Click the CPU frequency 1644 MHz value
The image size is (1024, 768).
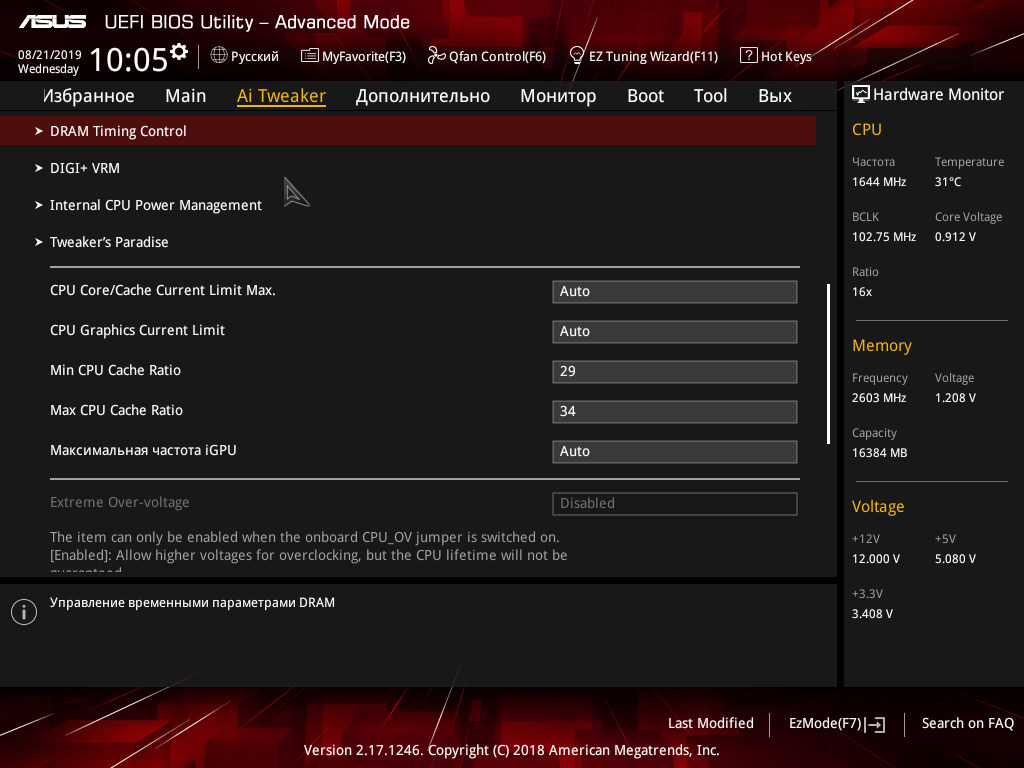pyautogui.click(x=879, y=182)
